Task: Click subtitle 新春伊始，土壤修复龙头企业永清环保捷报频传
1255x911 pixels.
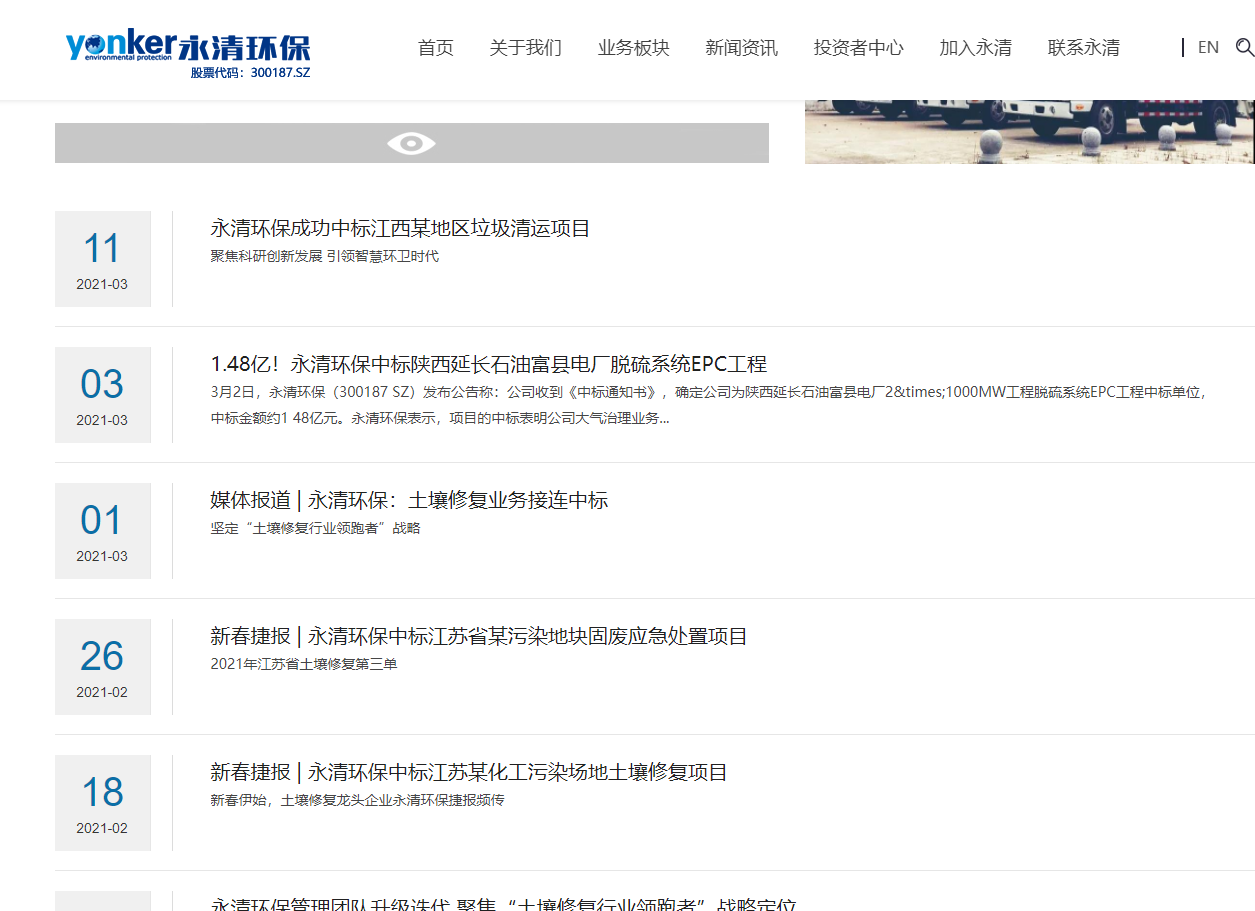Action: [357, 800]
